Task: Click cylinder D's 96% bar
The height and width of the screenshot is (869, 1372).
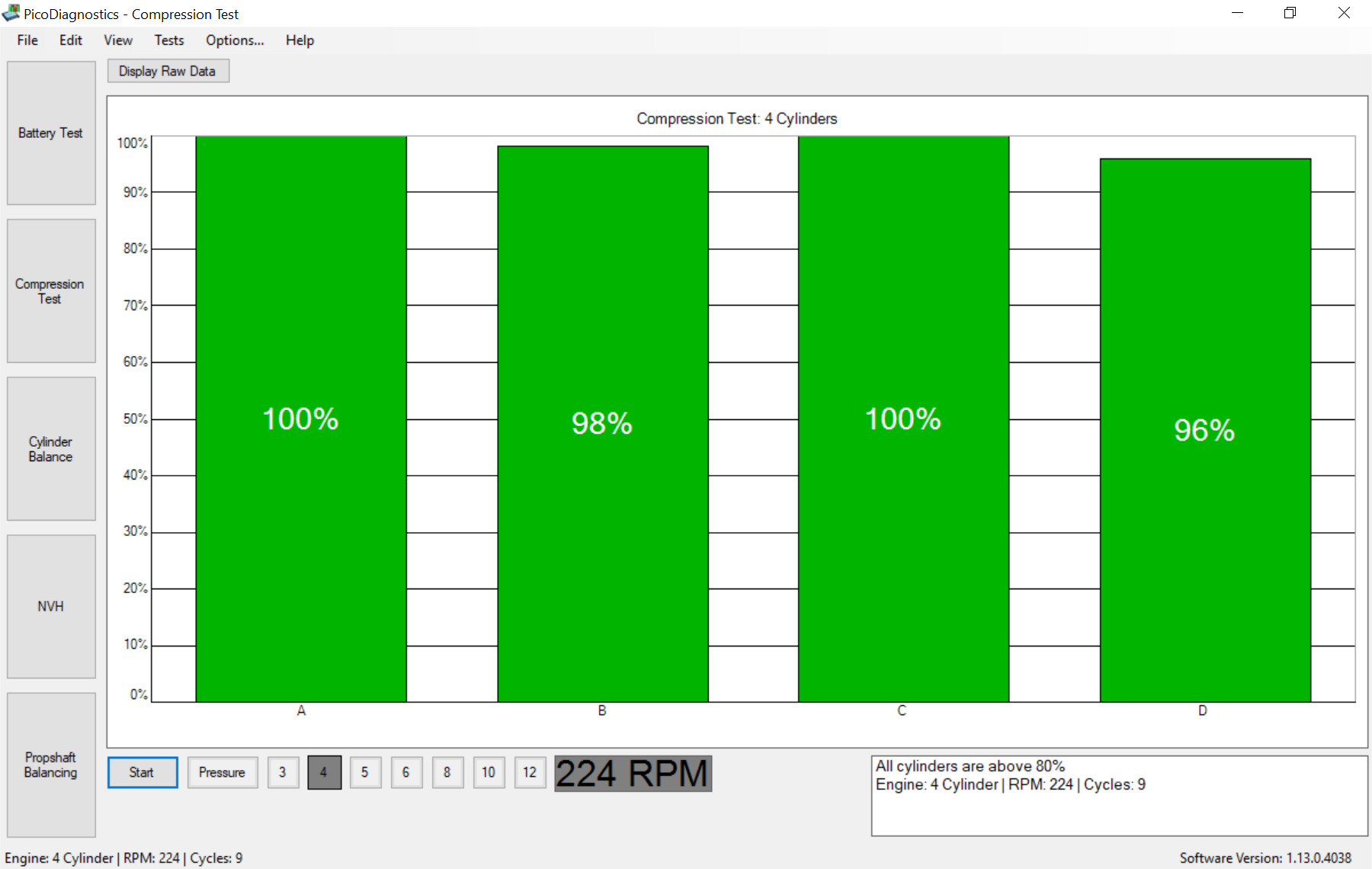Action: click(1205, 430)
